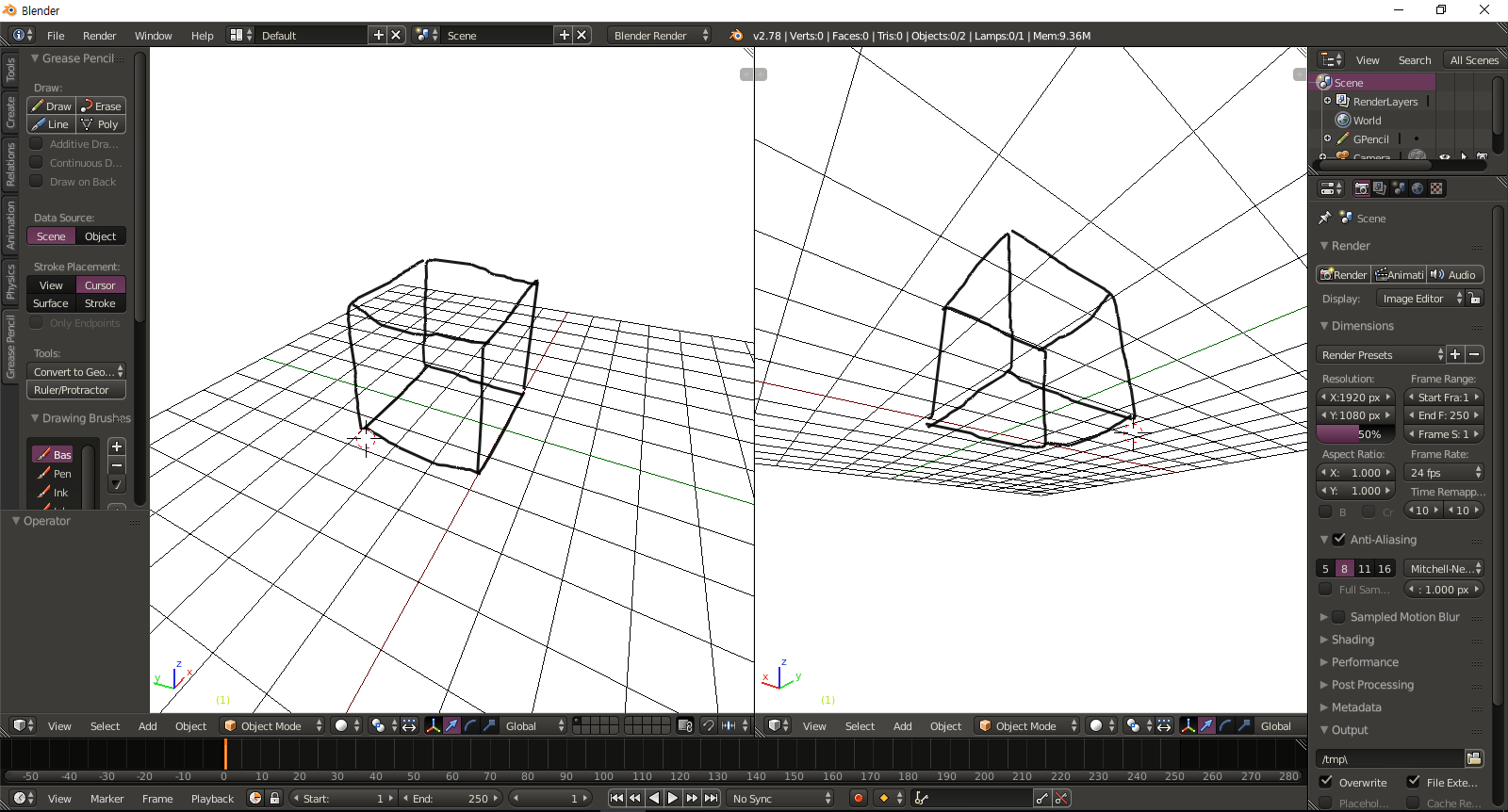Select rotate manipulator in left viewport header

471,725
